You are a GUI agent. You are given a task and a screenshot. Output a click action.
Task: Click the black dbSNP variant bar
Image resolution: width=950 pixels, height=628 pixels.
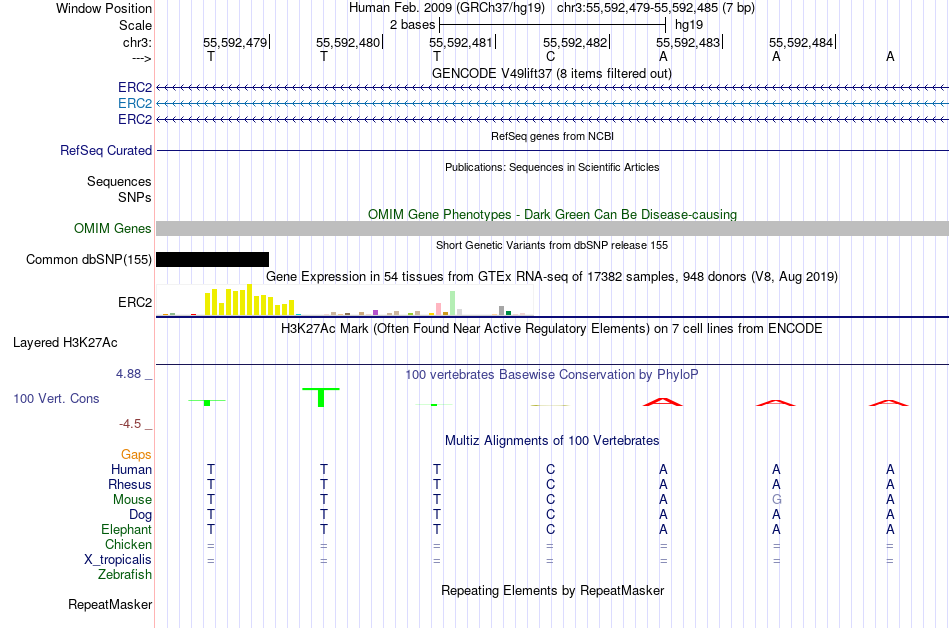(x=212, y=259)
